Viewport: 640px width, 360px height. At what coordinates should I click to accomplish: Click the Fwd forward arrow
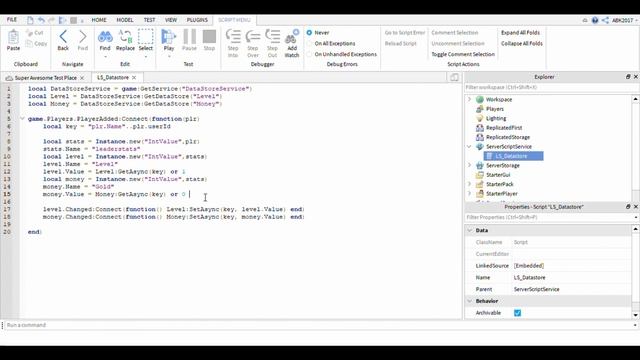point(82,37)
